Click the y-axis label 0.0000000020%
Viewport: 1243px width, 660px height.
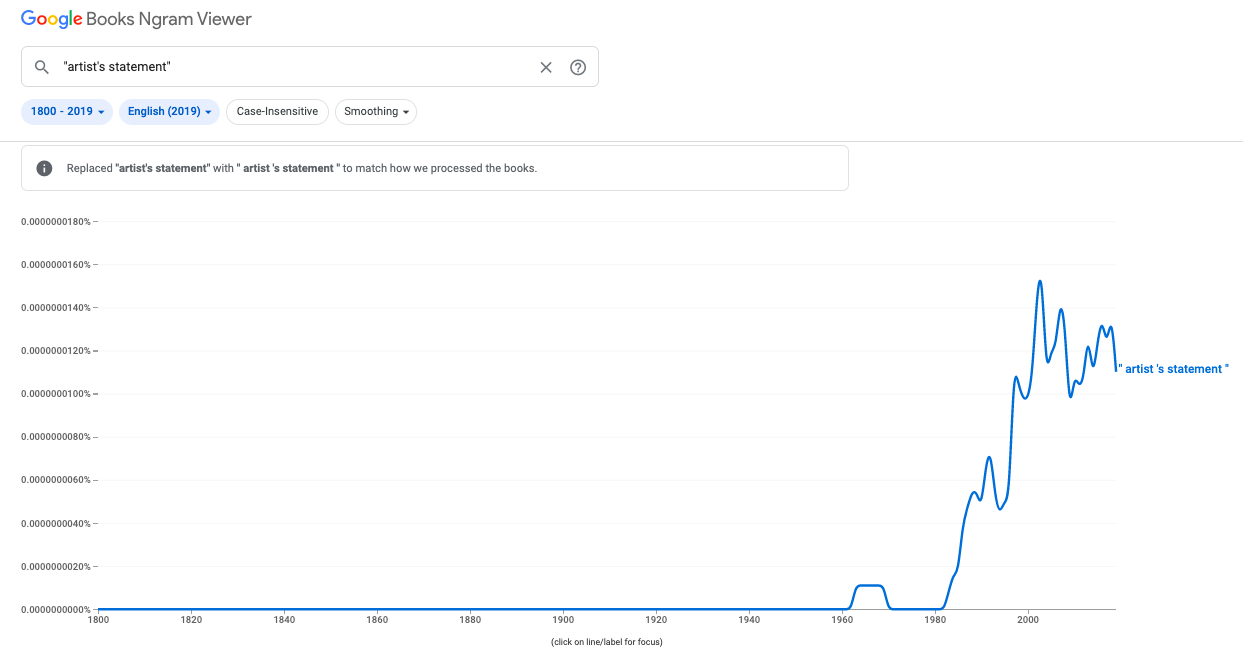pyautogui.click(x=55, y=566)
